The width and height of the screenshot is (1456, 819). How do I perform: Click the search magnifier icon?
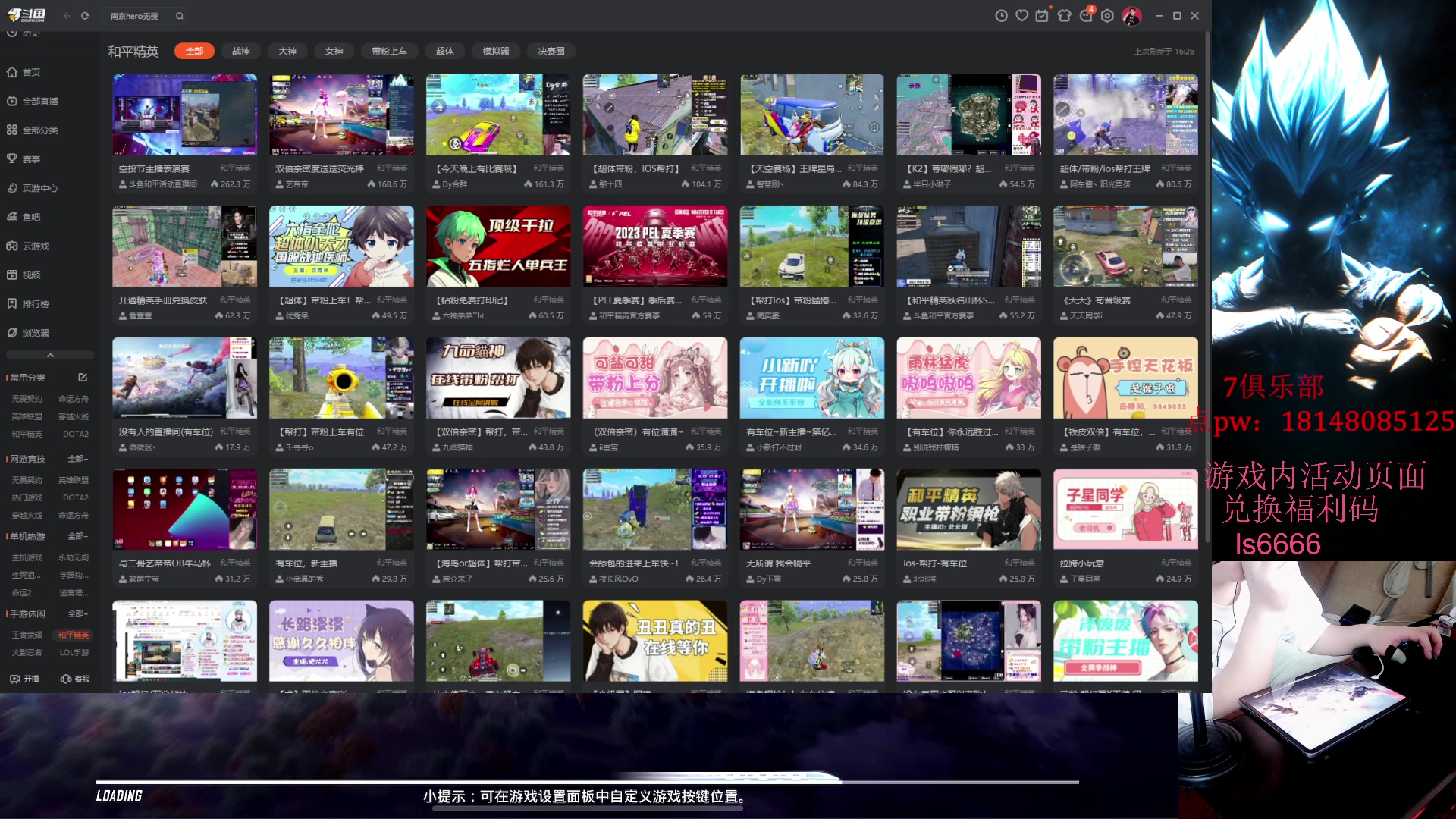click(x=180, y=16)
